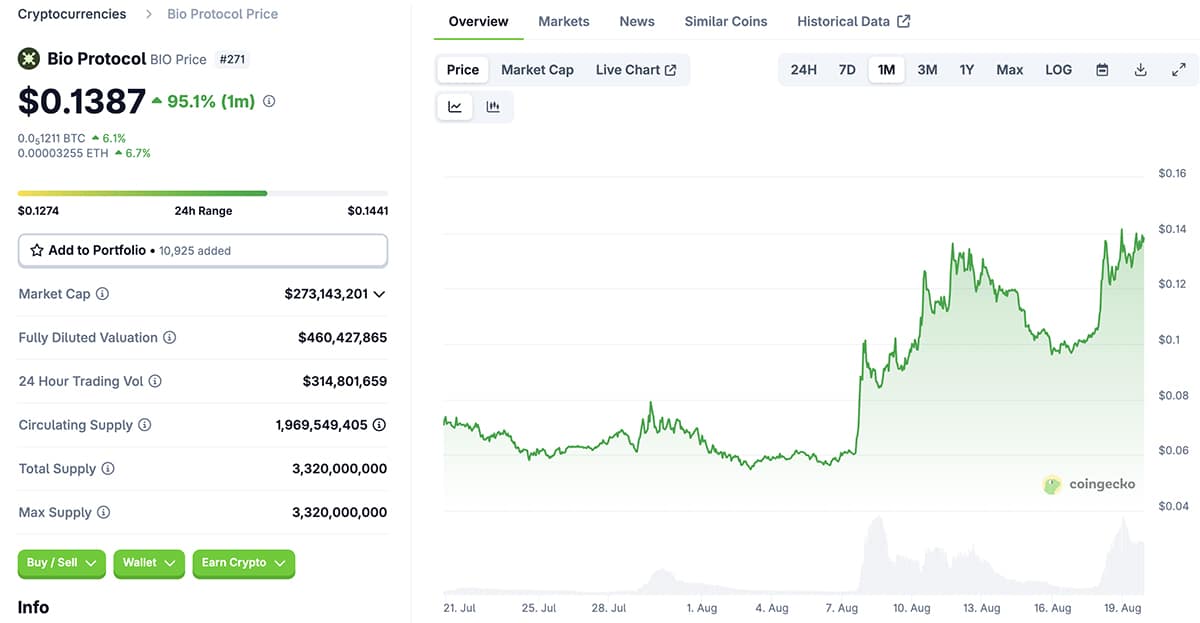Image resolution: width=1200 pixels, height=623 pixels.
Task: Select the Price chart toggle
Action: coord(463,70)
